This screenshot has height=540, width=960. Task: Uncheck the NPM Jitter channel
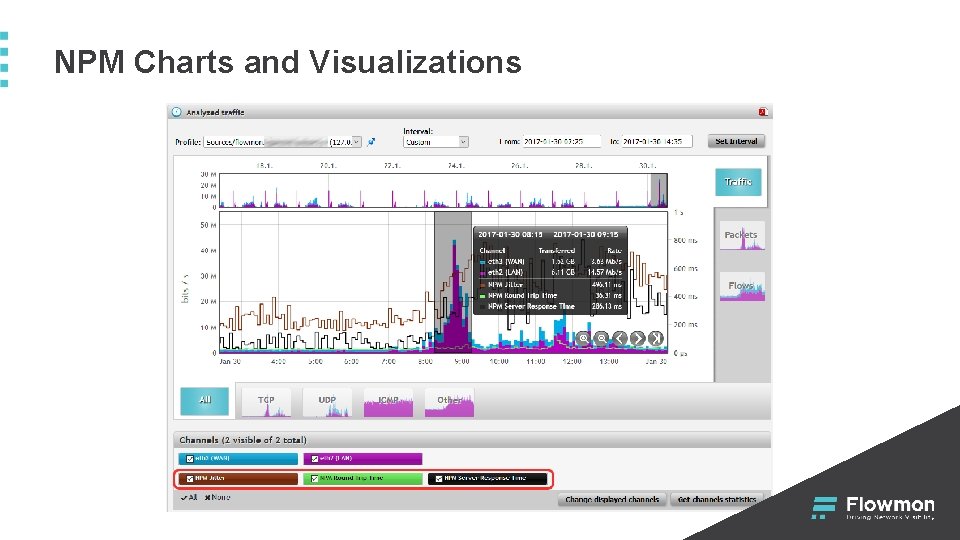tap(190, 479)
